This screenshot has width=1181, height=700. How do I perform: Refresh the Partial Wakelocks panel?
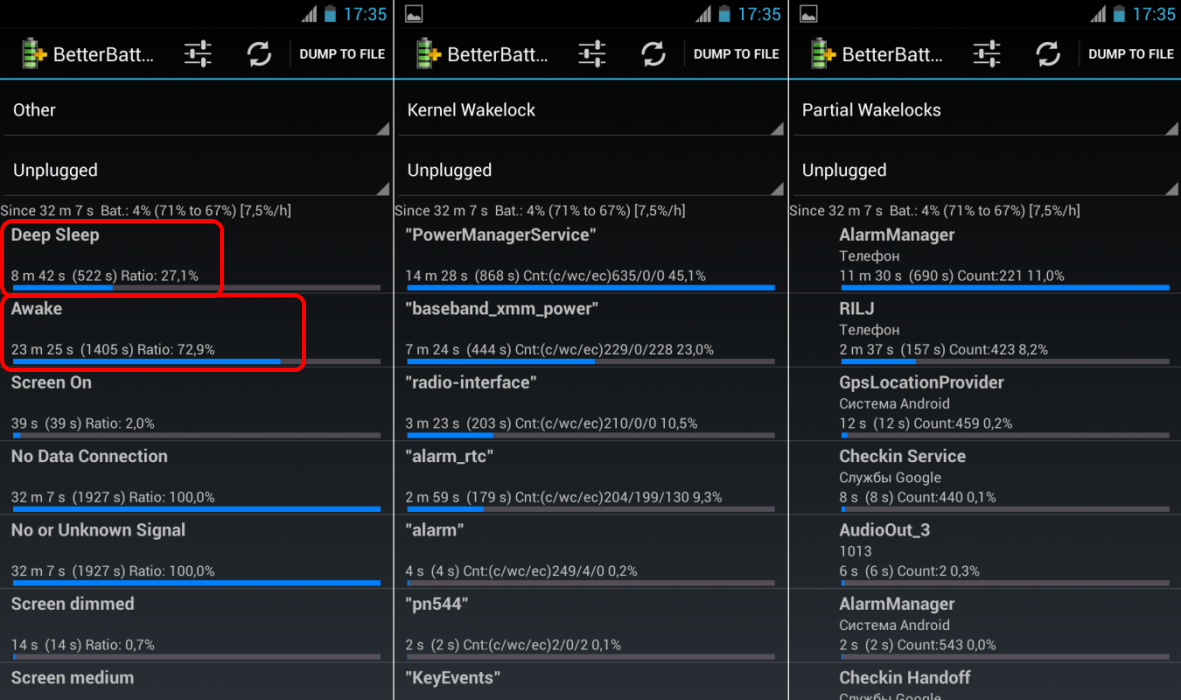pyautogui.click(x=1048, y=53)
